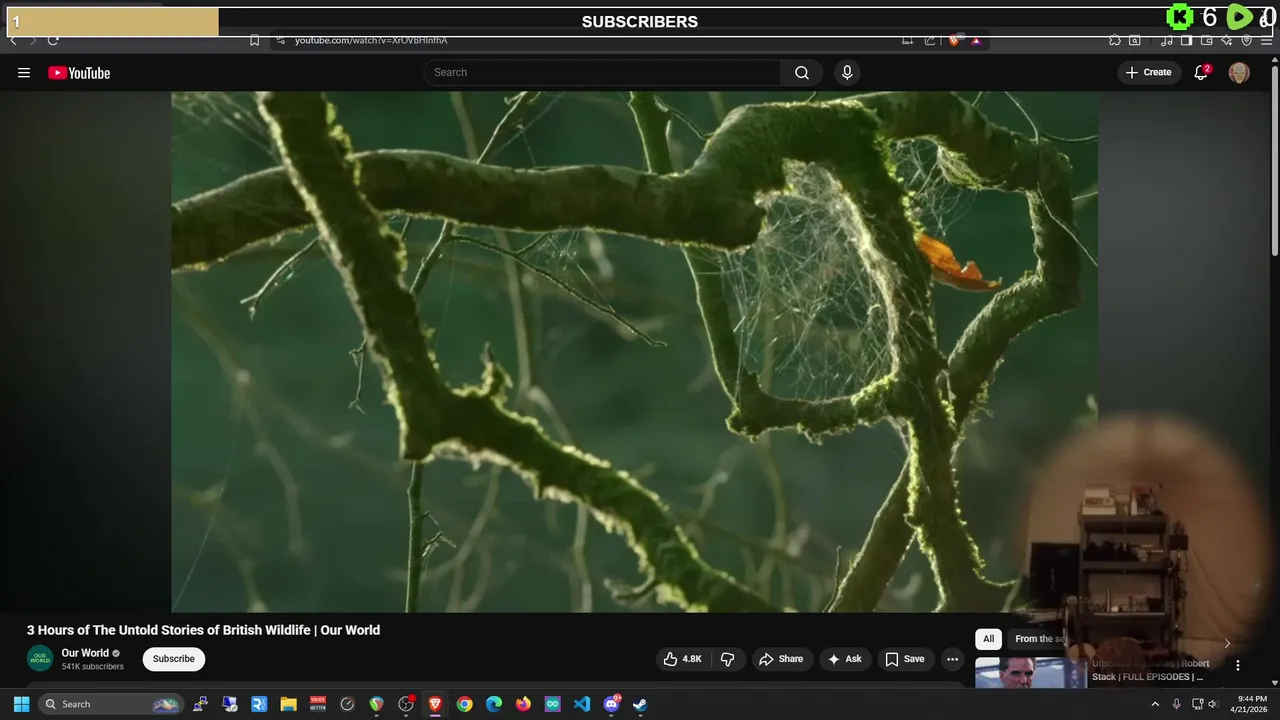Open Brave browser in the taskbar
The image size is (1280, 720).
pyautogui.click(x=435, y=704)
